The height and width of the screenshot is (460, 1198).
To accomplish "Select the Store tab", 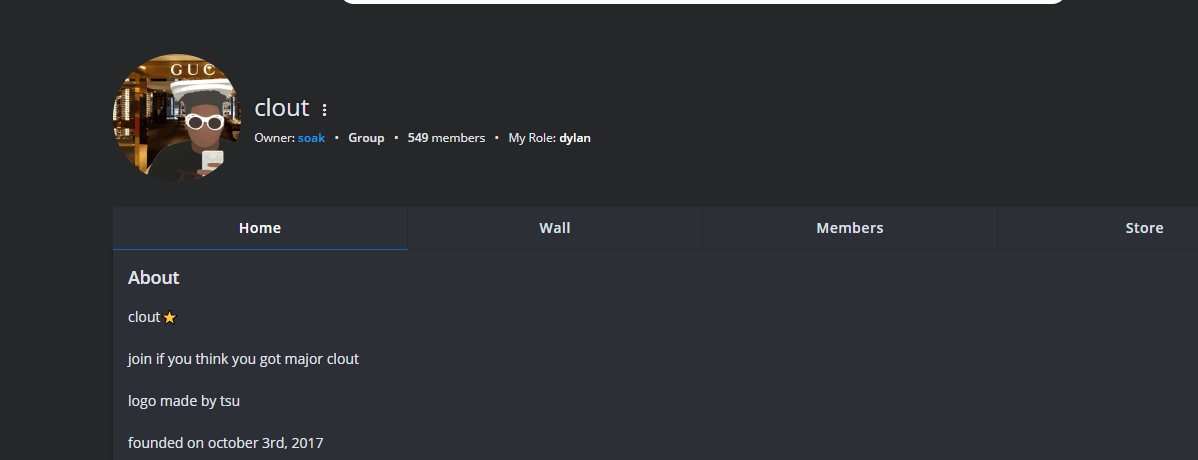I will [1144, 228].
